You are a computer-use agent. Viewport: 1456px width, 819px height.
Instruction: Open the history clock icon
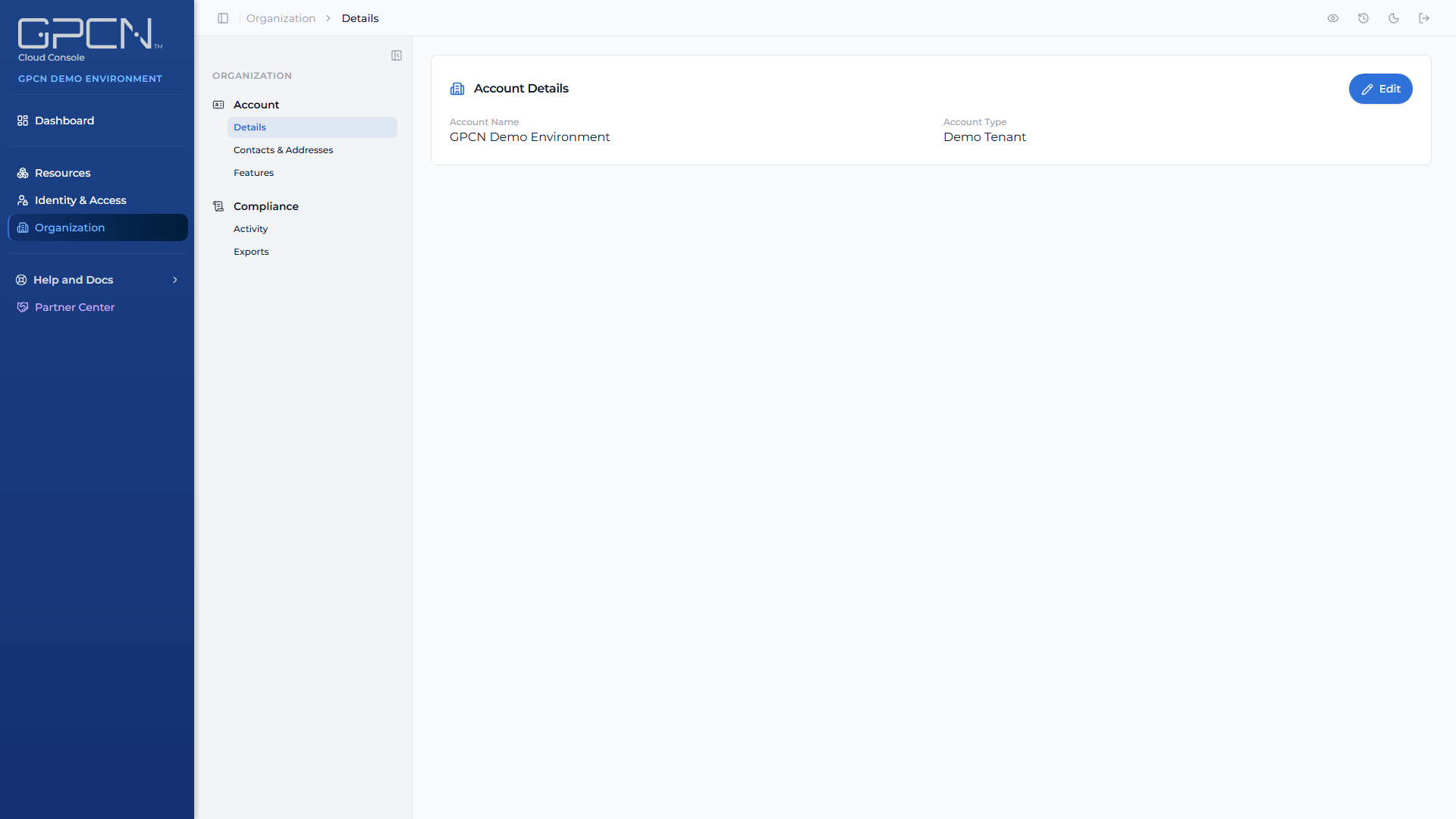[1363, 18]
